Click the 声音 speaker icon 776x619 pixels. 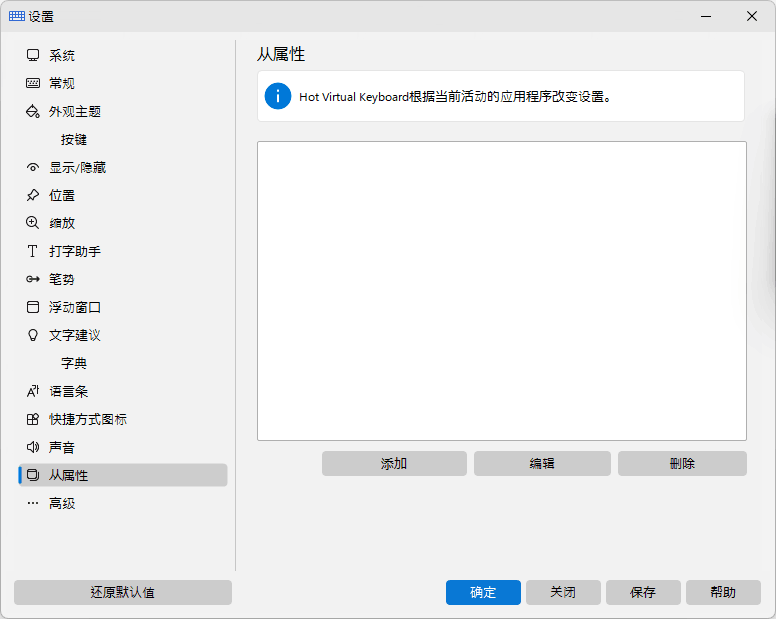[x=33, y=447]
